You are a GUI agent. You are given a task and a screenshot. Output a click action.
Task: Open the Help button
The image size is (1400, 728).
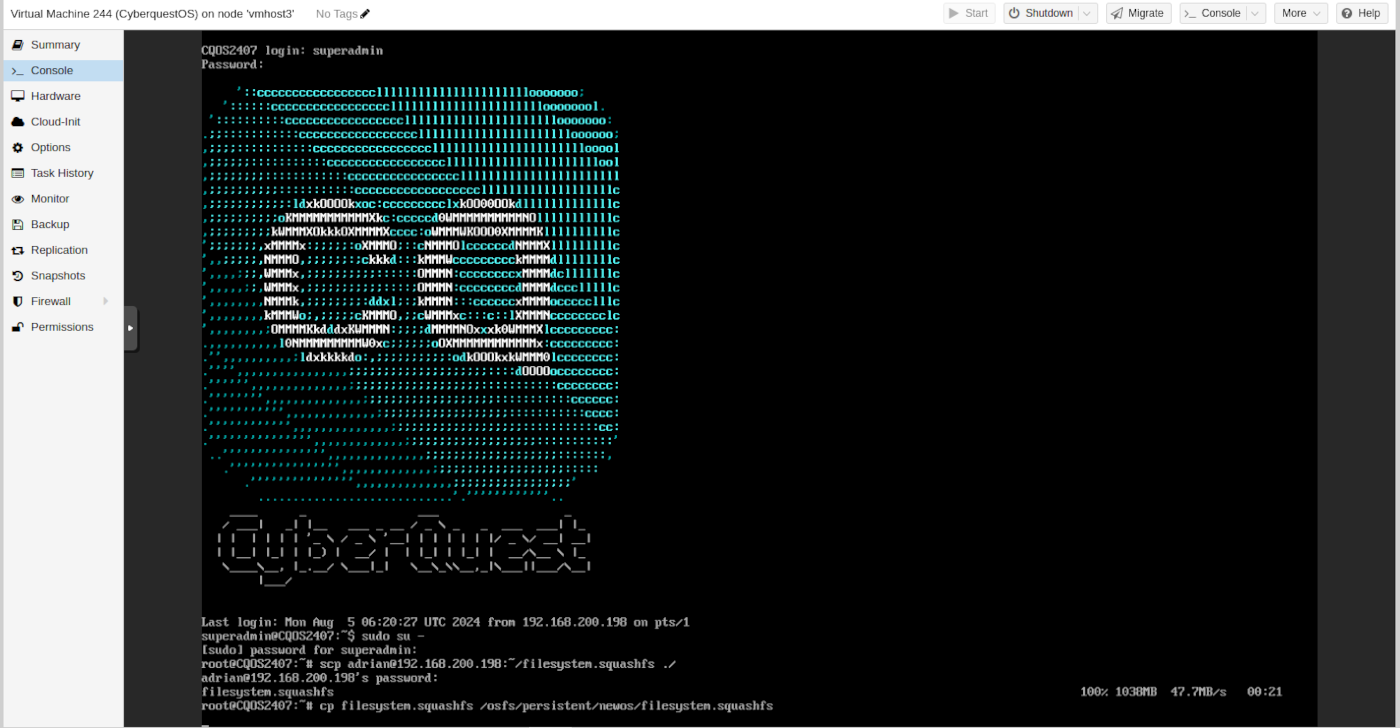1361,13
